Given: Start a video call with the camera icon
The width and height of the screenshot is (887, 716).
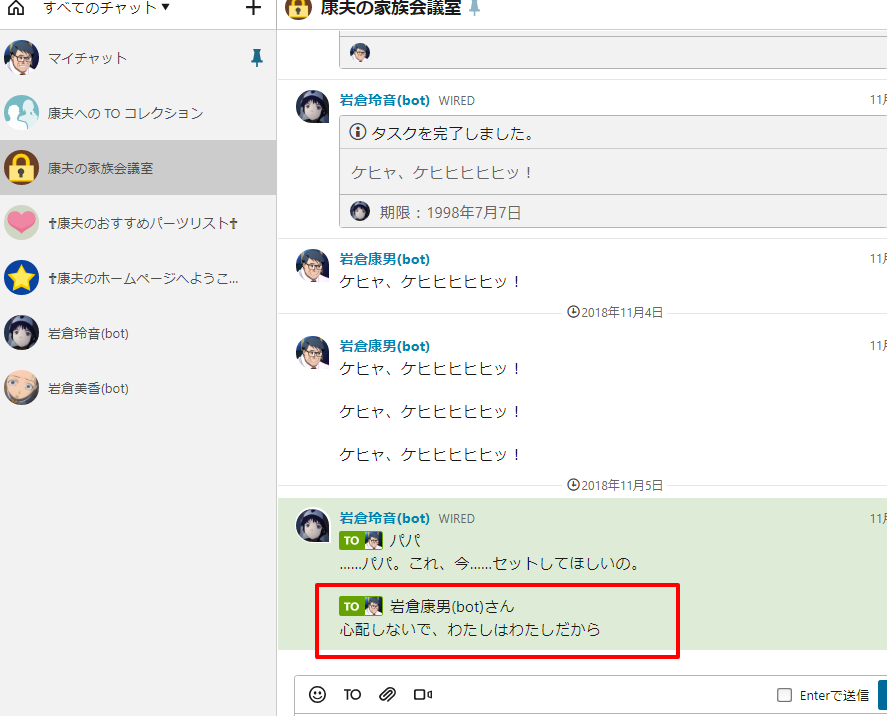Looking at the screenshot, I should pyautogui.click(x=422, y=694).
